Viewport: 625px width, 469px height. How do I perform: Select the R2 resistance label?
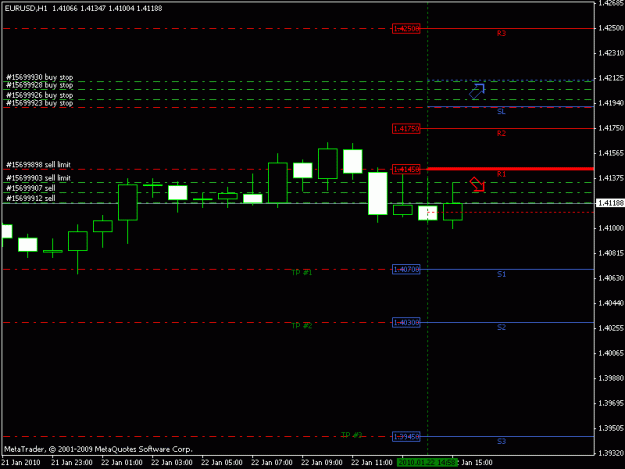[501, 133]
